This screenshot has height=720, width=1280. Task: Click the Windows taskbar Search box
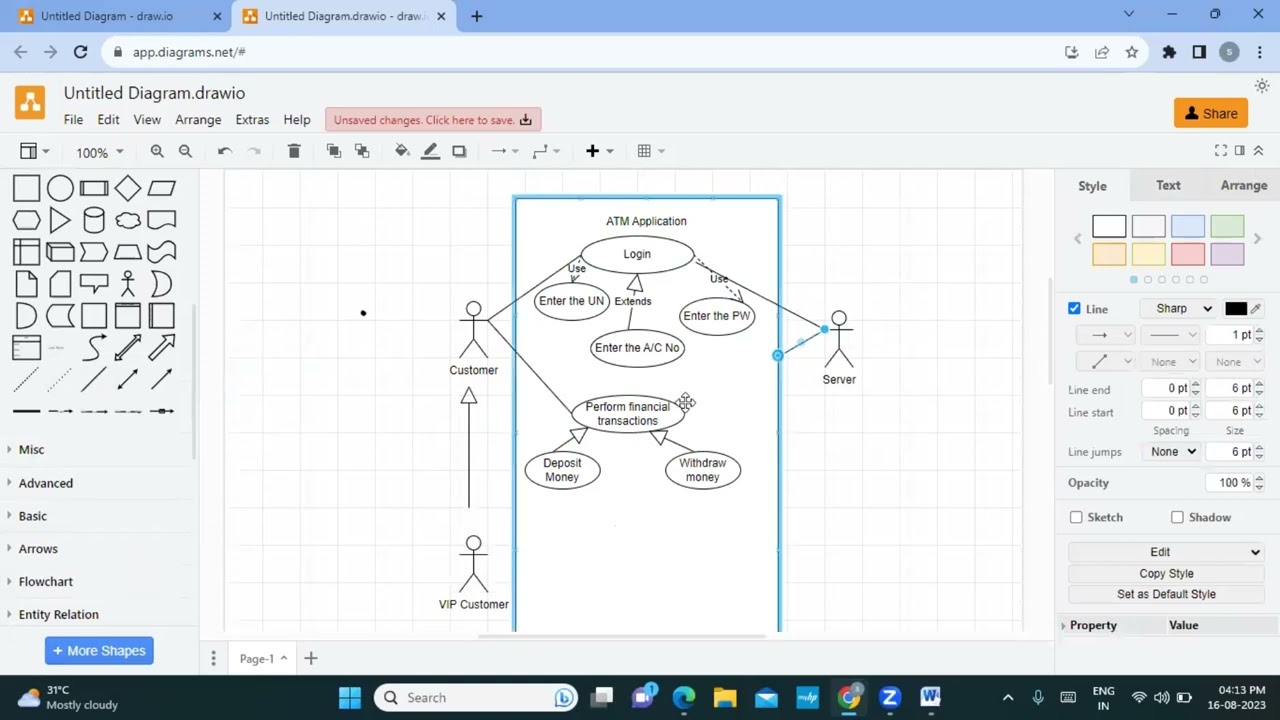tap(476, 698)
